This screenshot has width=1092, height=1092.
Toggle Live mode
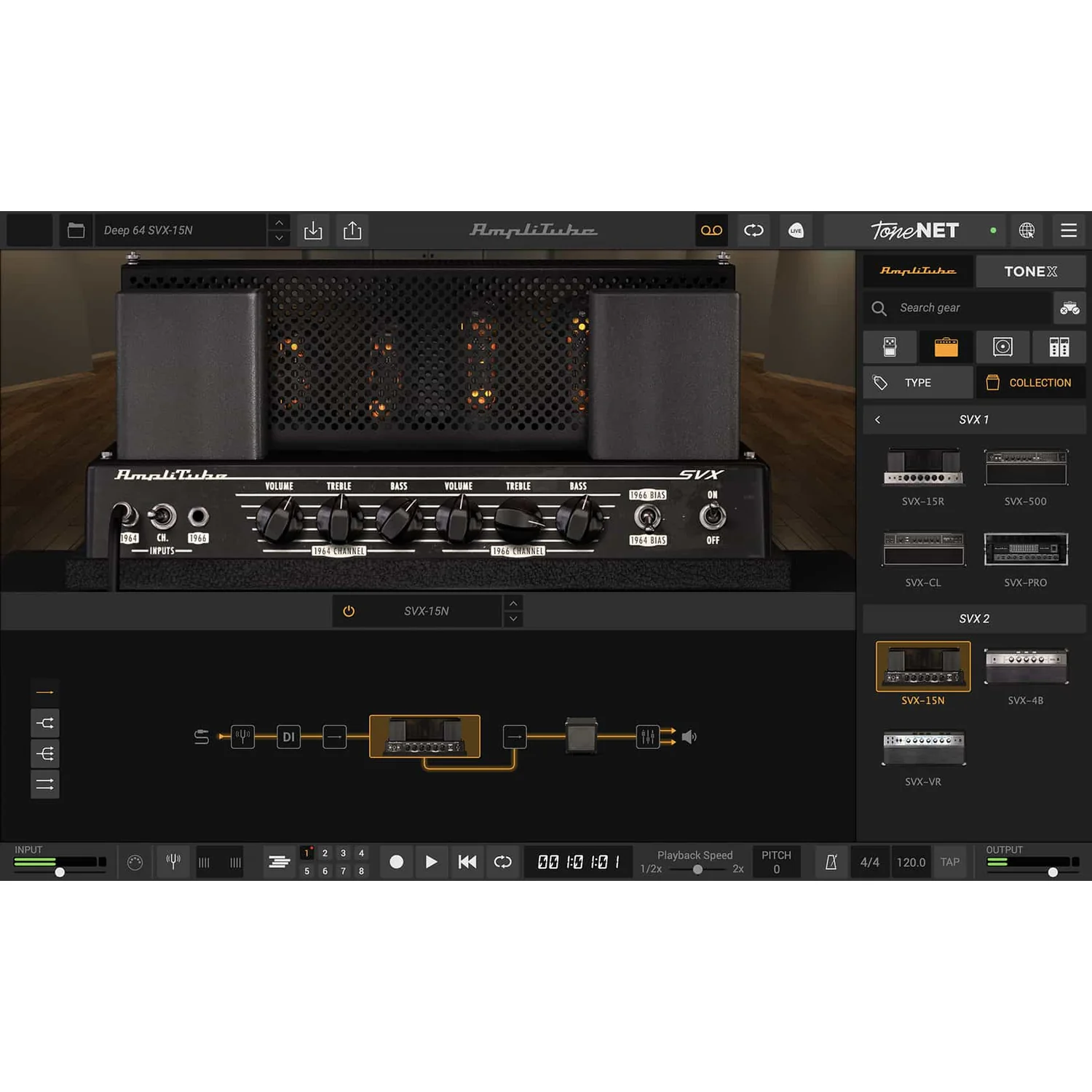click(x=796, y=231)
